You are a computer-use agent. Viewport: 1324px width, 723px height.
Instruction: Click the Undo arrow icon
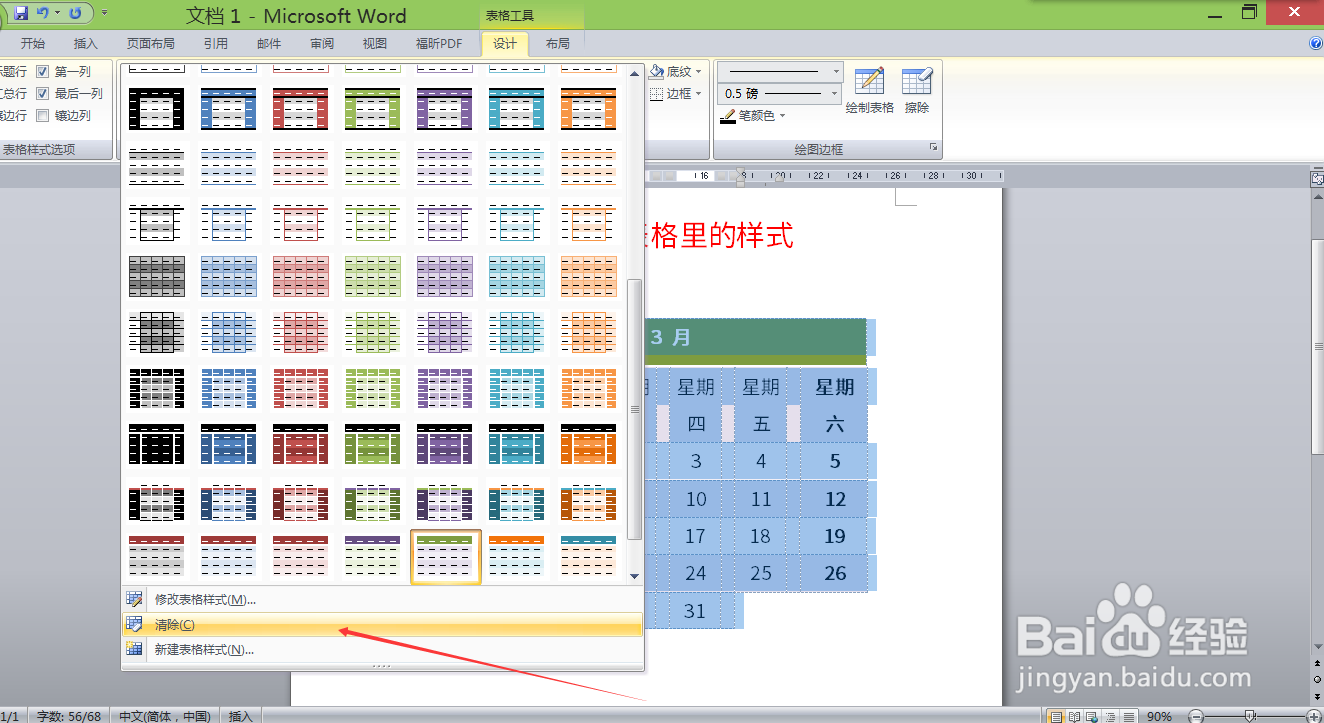(x=42, y=13)
